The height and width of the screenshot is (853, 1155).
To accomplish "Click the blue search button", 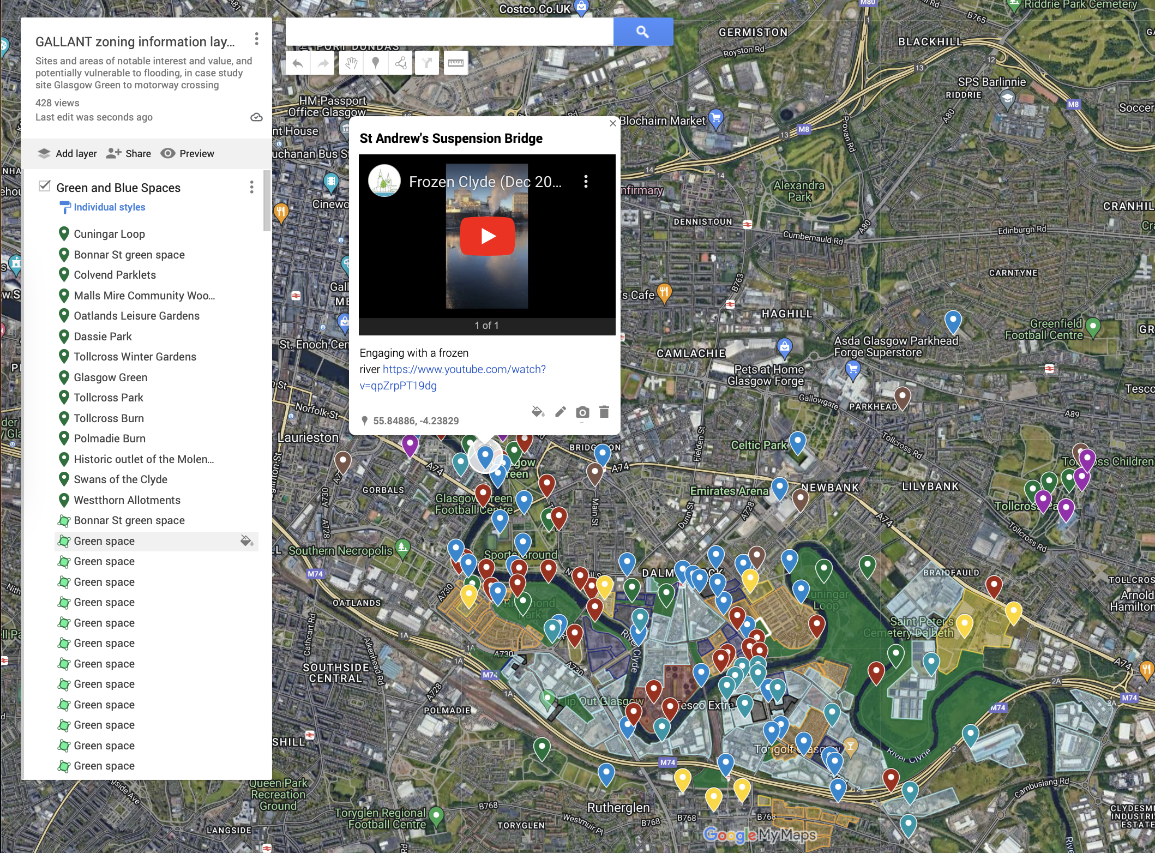I will pos(642,32).
